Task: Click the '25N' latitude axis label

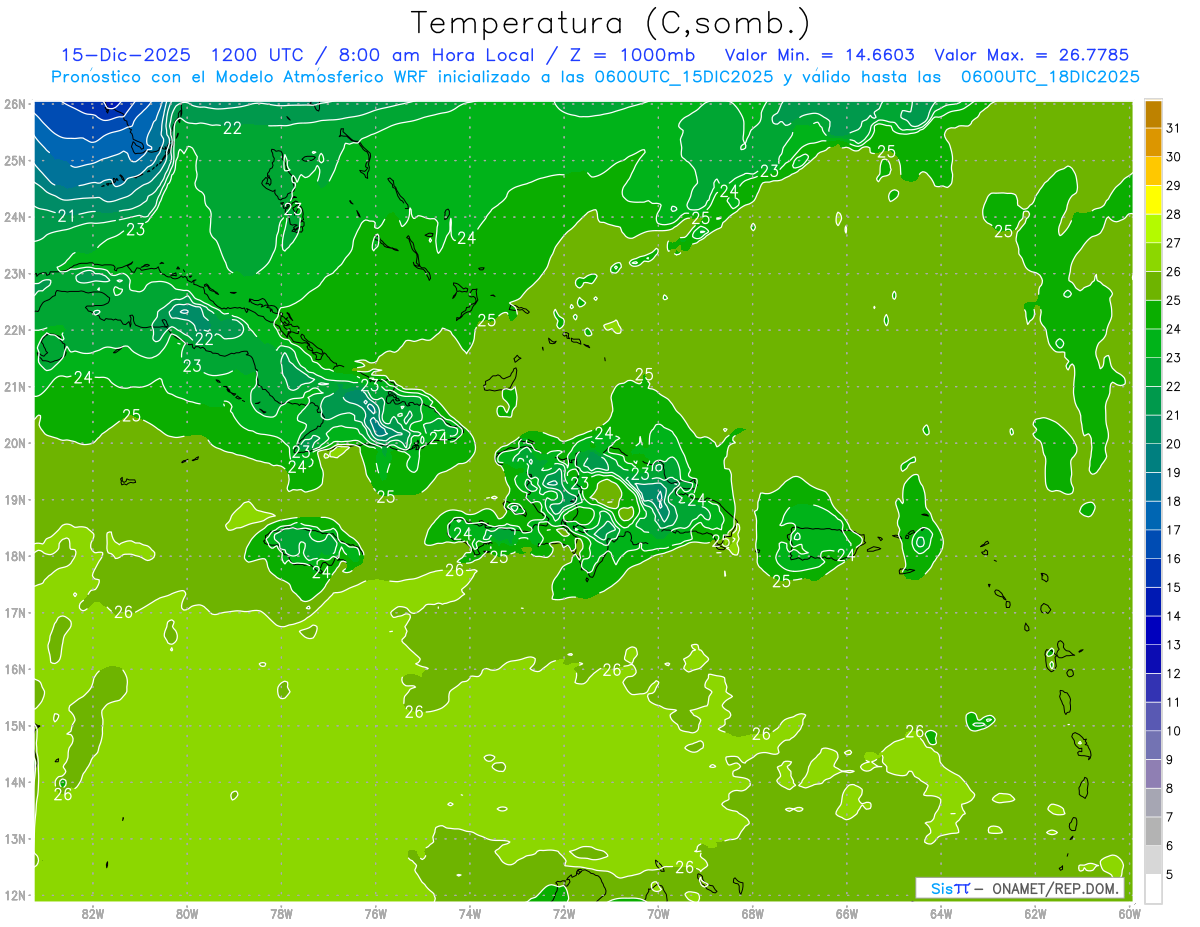Action: [x=15, y=161]
